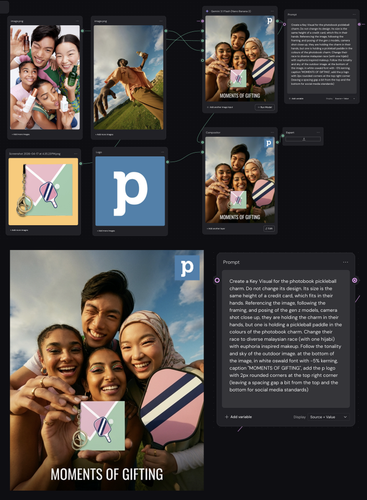
Task: Click large Prompt panel right purple port
Action: point(354,280)
